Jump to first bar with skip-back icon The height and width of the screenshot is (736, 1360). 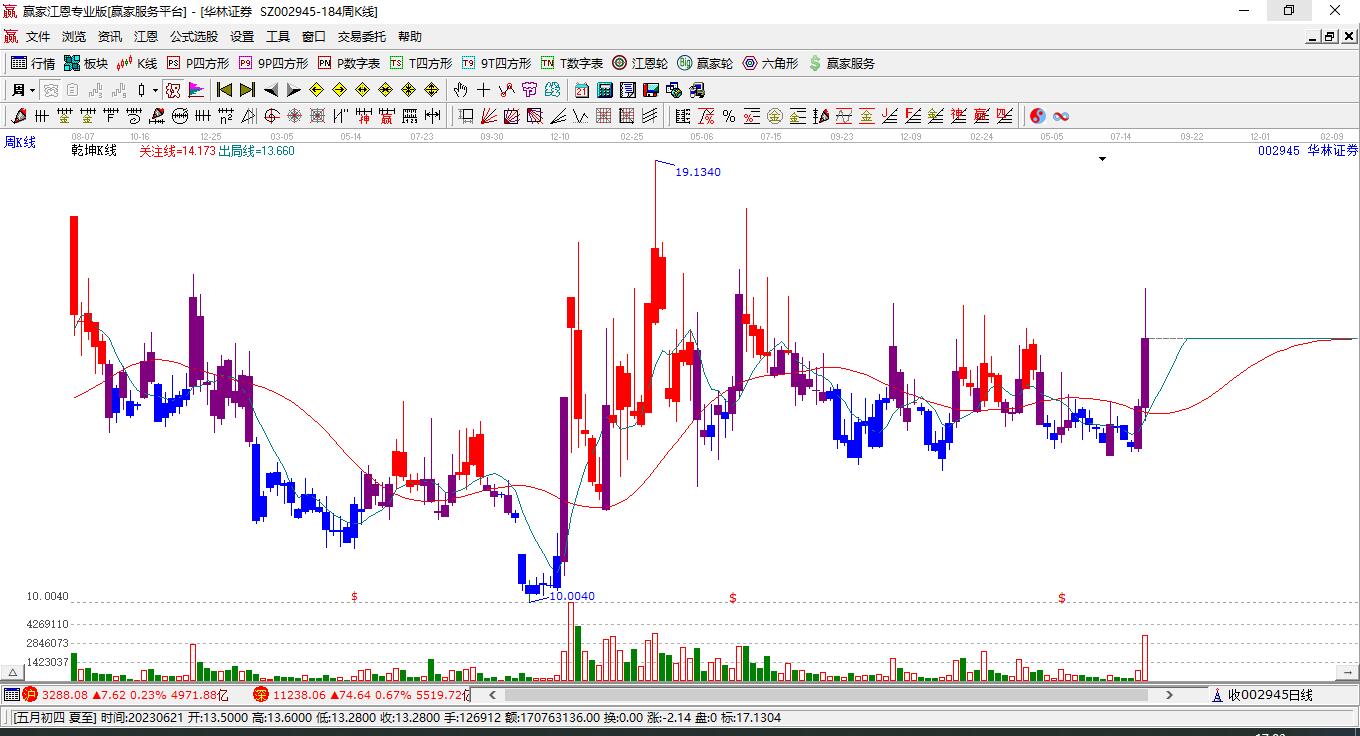click(225, 90)
